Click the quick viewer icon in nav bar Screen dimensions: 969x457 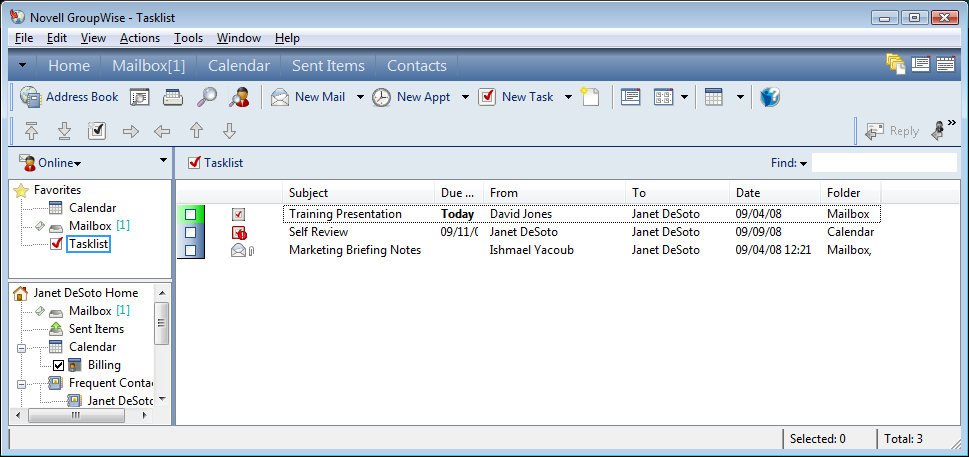click(x=921, y=64)
